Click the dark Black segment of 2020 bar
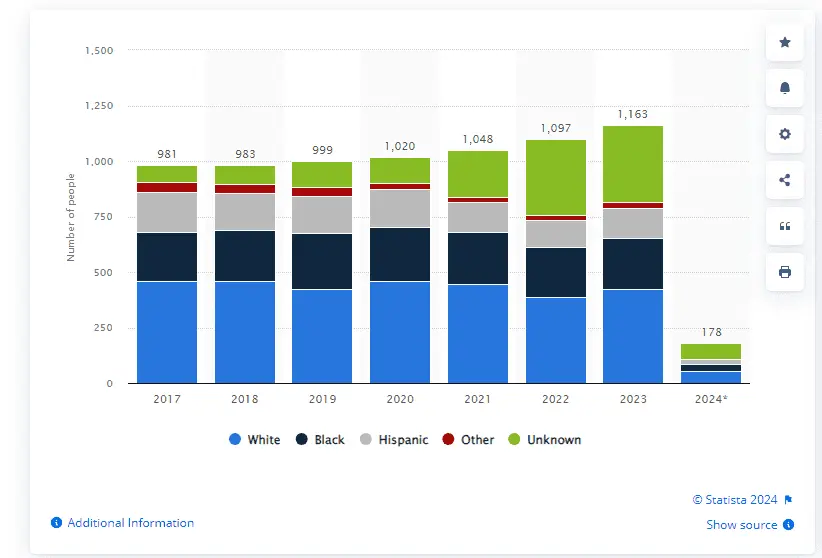The width and height of the screenshot is (822, 558). [400, 254]
